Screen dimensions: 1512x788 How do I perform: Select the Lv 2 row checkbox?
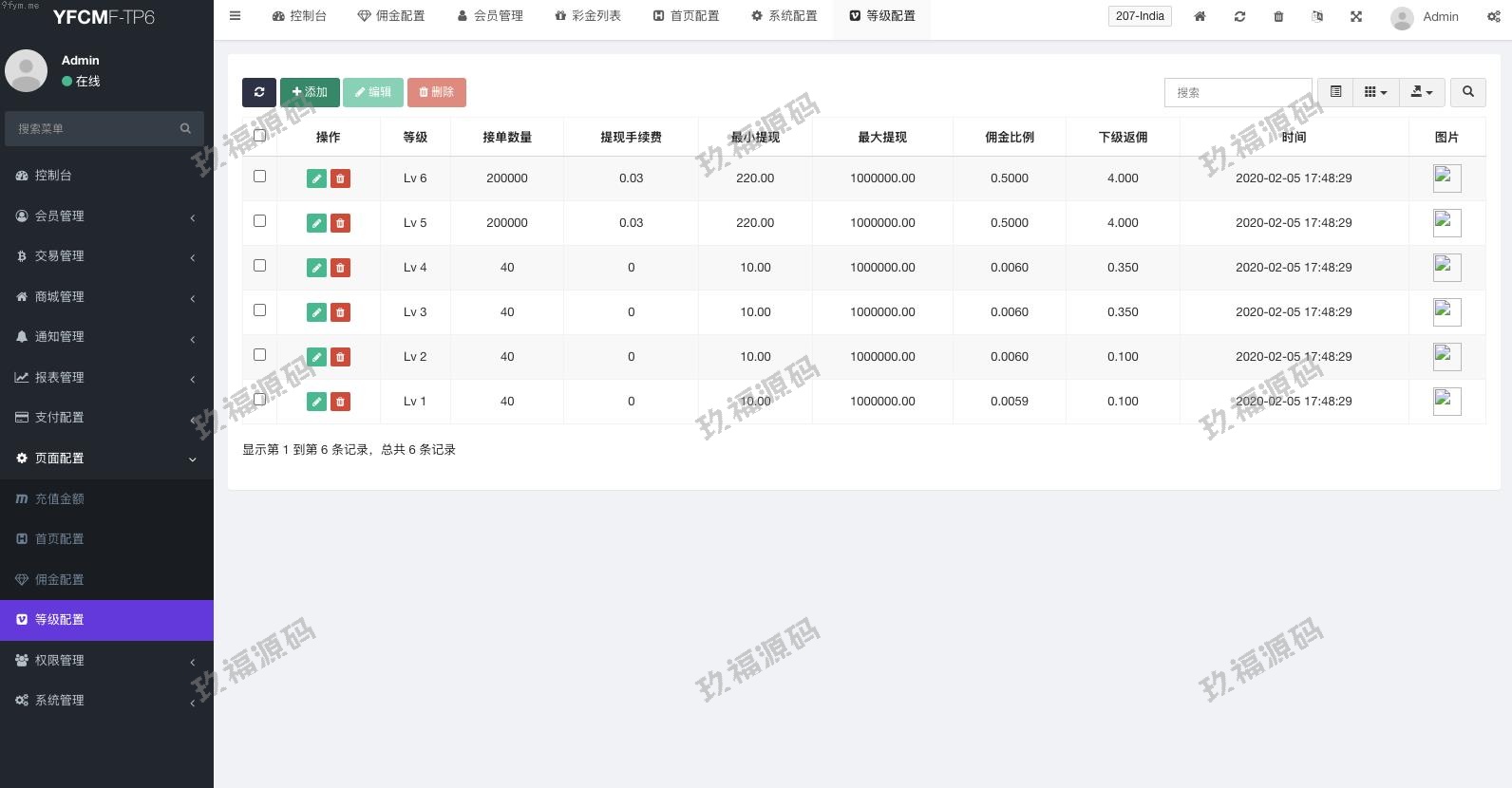click(259, 355)
